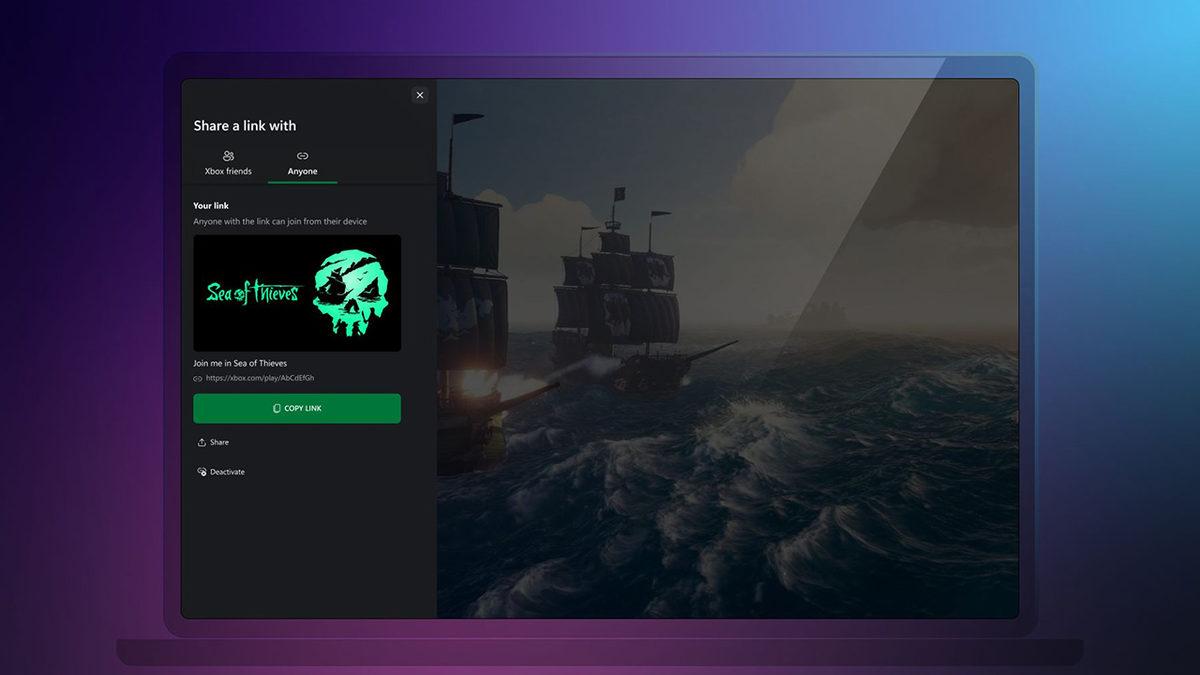Select the copy icon inside the COPY LINK button
Screen dimensions: 1200x675
(276, 408)
